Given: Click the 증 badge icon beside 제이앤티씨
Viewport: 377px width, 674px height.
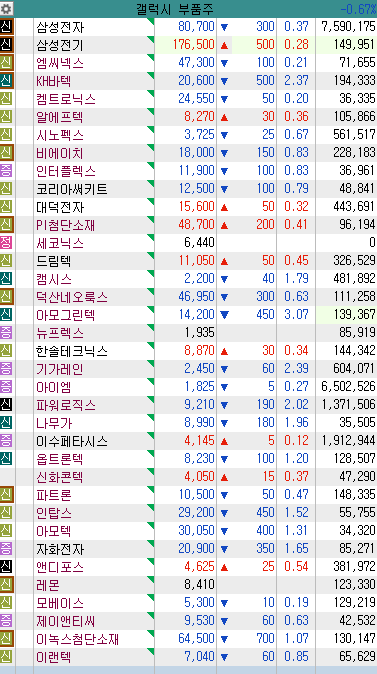Looking at the screenshot, I should (6, 621).
